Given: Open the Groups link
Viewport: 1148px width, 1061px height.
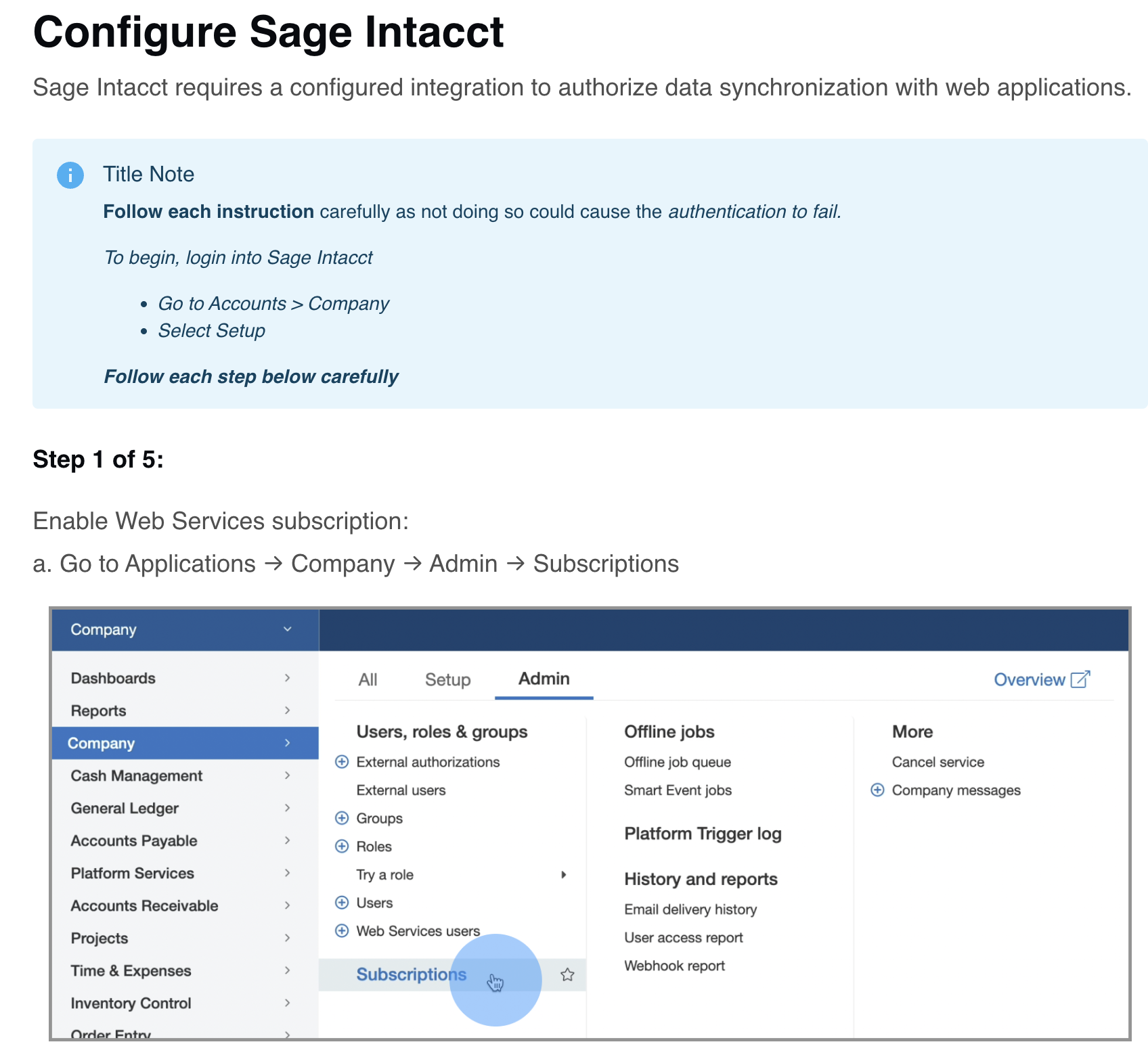Looking at the screenshot, I should coord(379,818).
